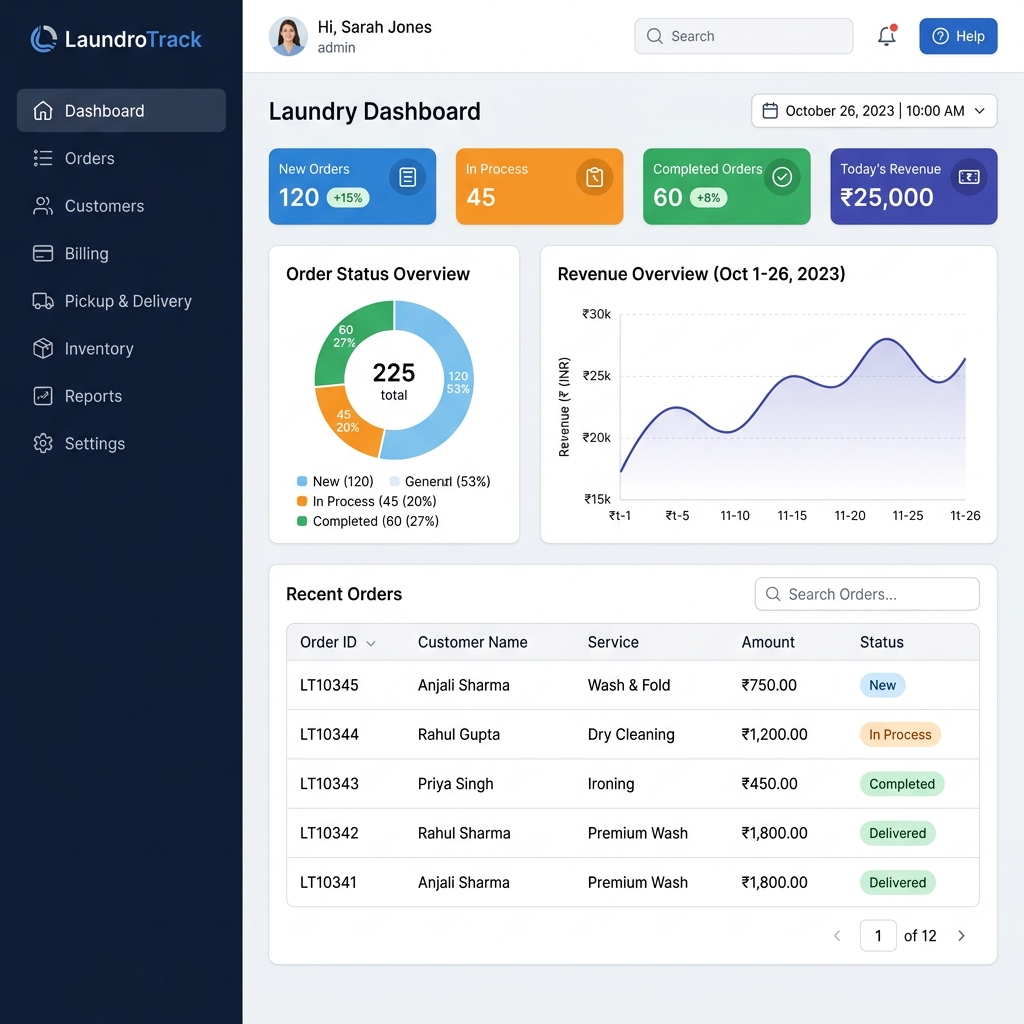
Task: Go to previous page arrow
Action: [x=837, y=936]
